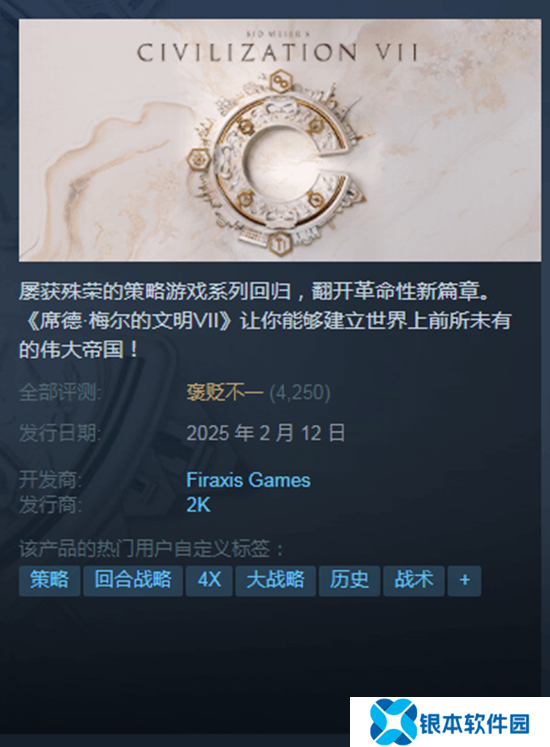
Task: Click the 褒贬不一 review summary
Action: (x=224, y=393)
